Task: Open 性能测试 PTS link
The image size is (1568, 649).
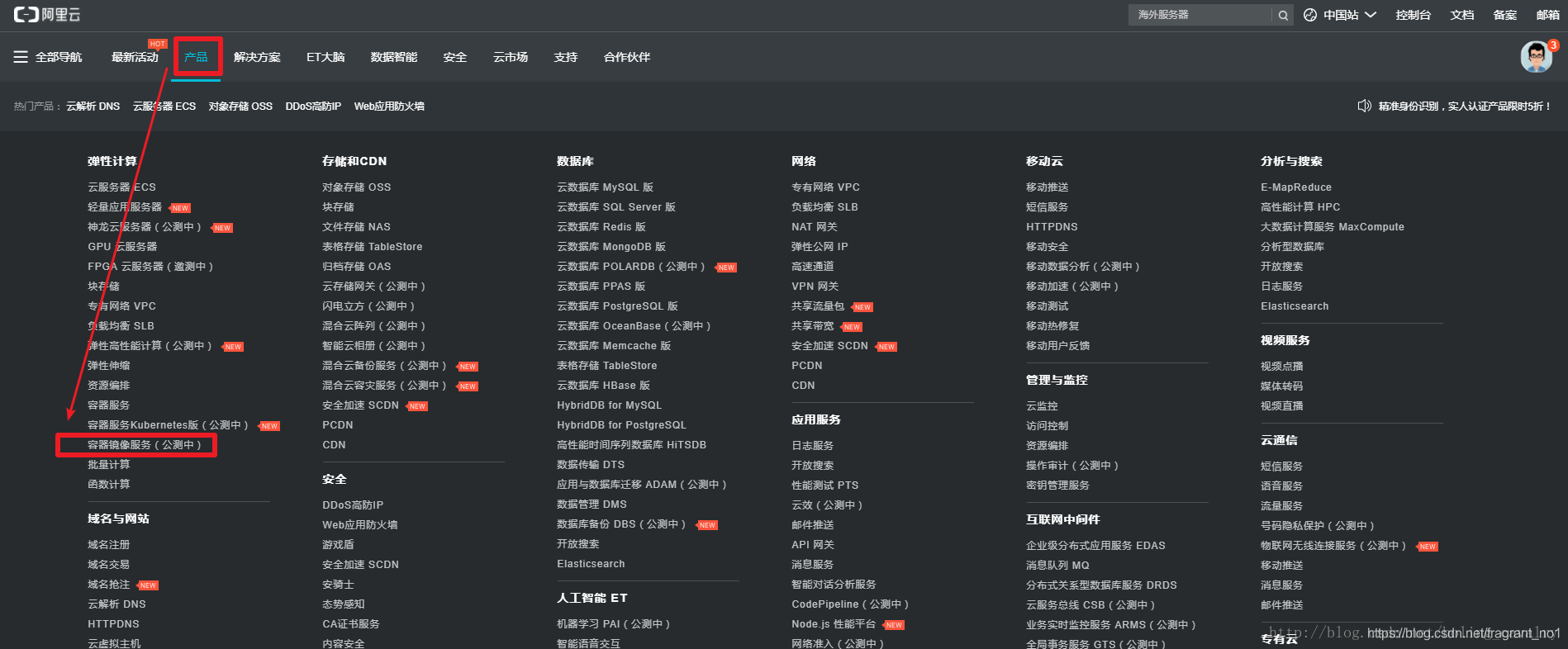Action: 824,486
